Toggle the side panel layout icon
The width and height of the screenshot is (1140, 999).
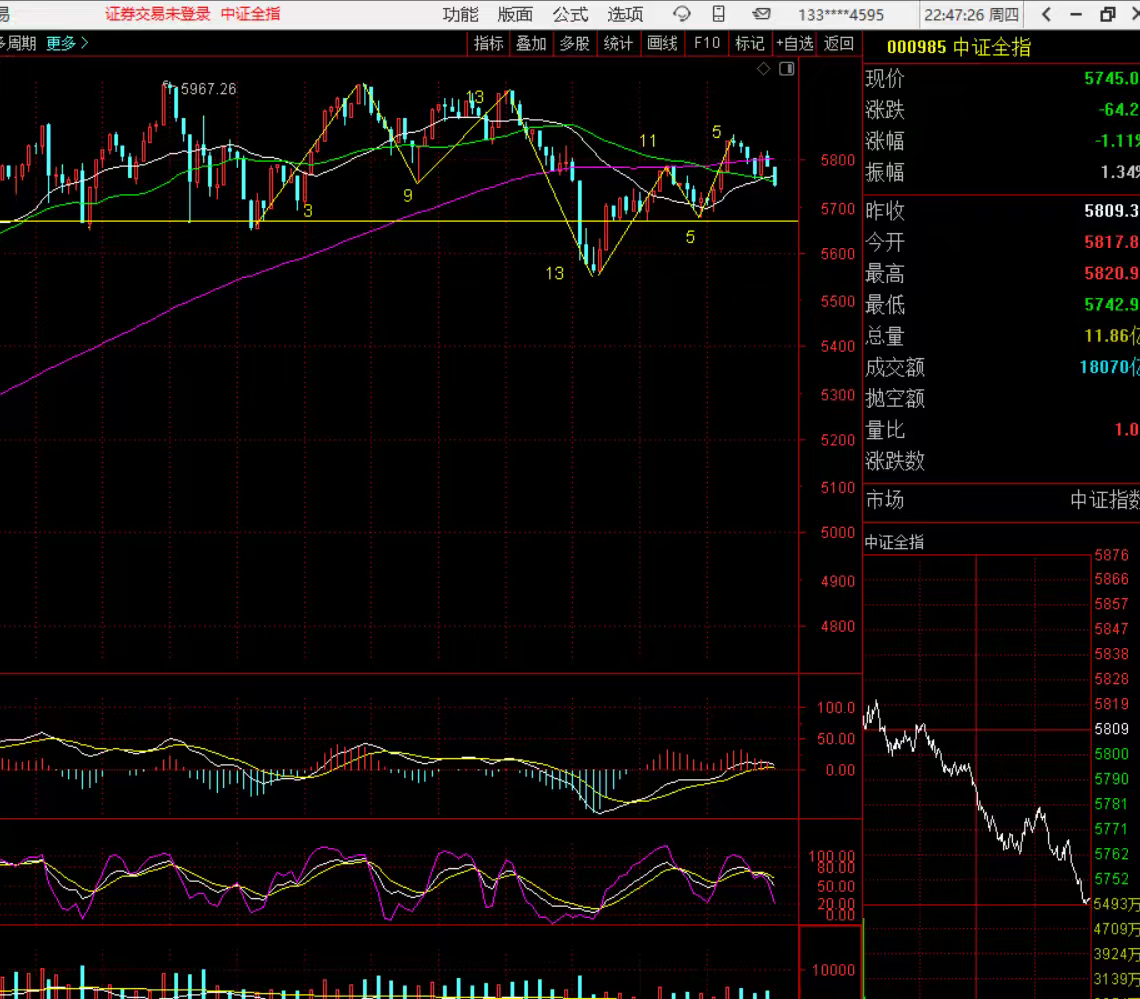tap(787, 68)
